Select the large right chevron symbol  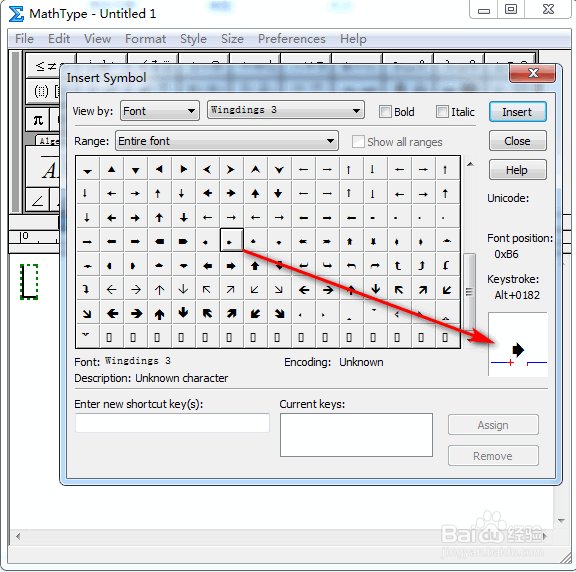[x=231, y=169]
